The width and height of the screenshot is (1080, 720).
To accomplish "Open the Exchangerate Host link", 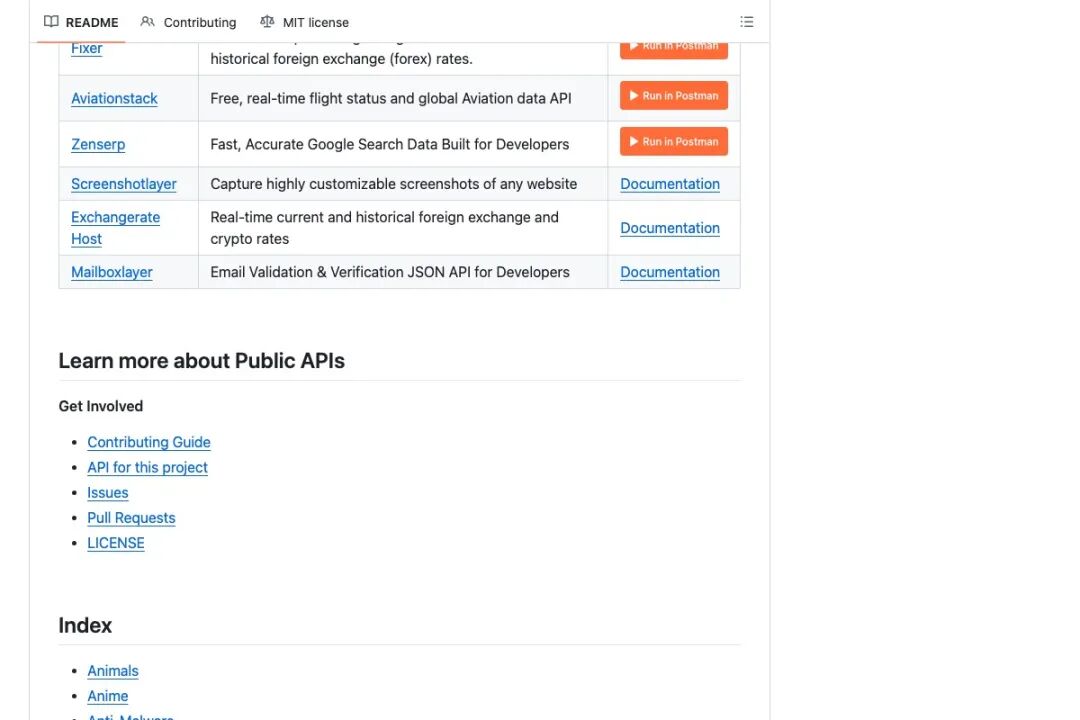I will [x=116, y=228].
